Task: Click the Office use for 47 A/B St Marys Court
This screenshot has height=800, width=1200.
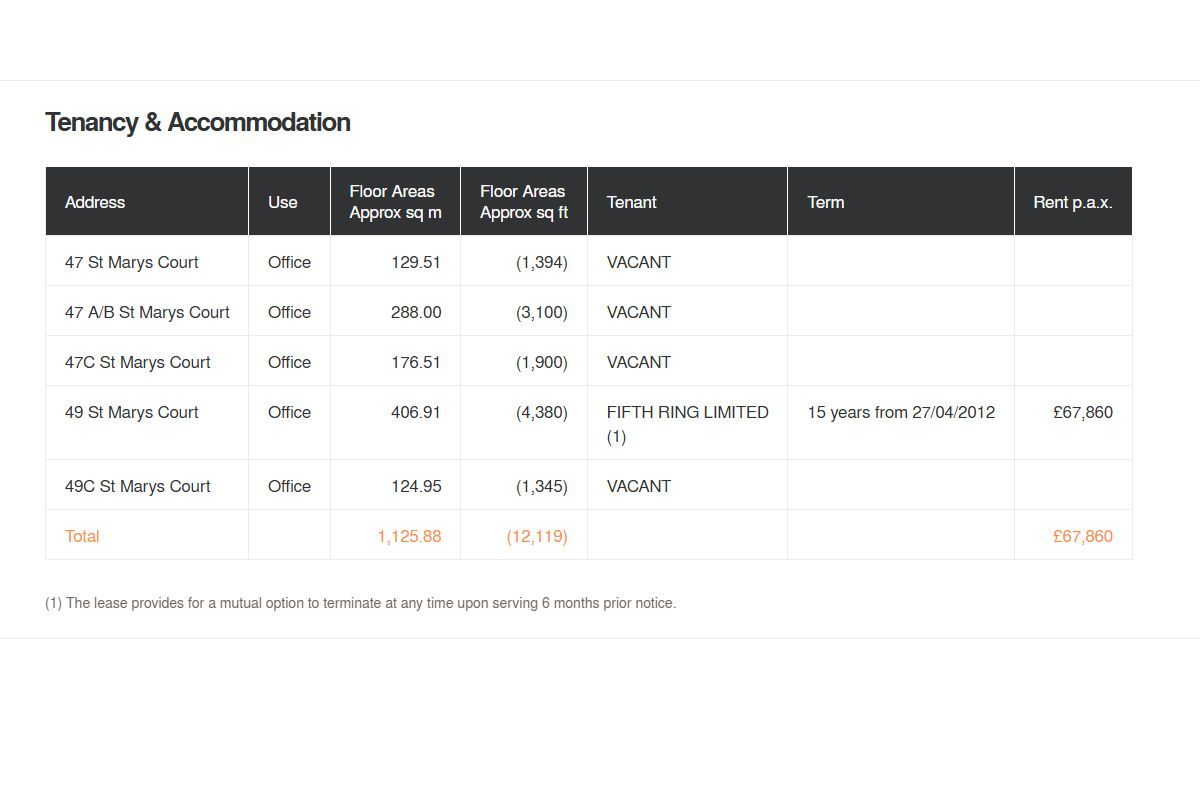Action: [289, 312]
